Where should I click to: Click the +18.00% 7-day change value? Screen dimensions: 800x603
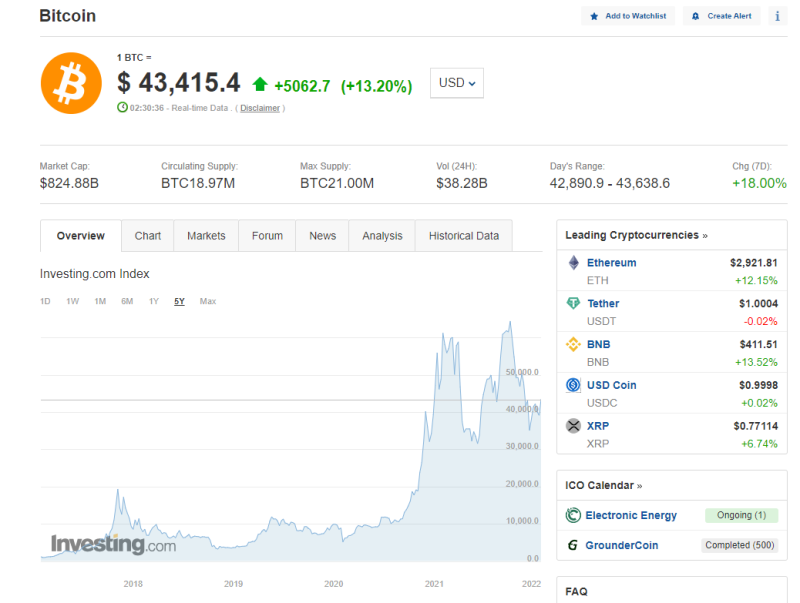(x=759, y=183)
